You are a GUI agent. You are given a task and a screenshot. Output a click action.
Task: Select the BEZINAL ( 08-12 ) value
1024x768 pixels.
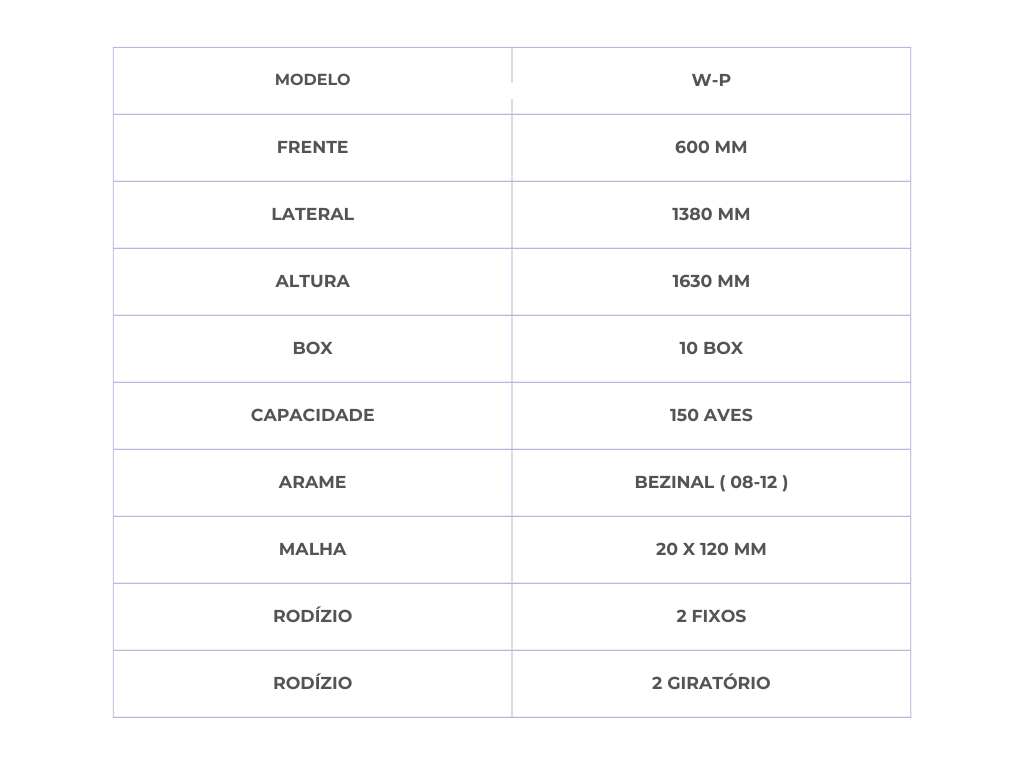(x=711, y=482)
